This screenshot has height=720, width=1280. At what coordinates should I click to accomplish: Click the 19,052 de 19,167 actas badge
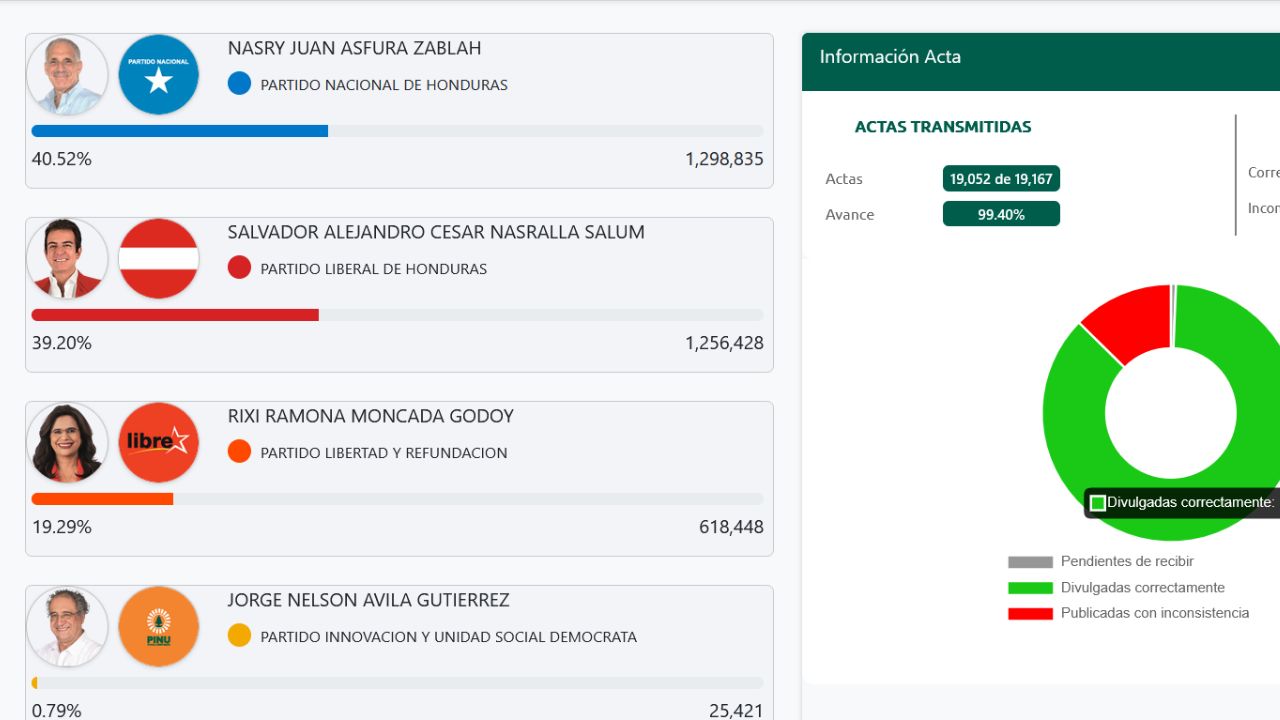[x=1001, y=178]
